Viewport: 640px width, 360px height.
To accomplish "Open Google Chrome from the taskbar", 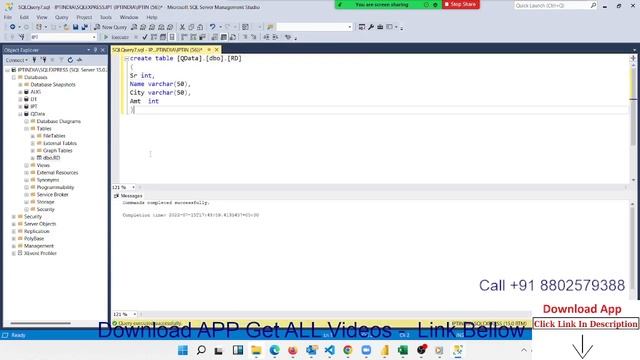I will pyautogui.click(x=348, y=350).
